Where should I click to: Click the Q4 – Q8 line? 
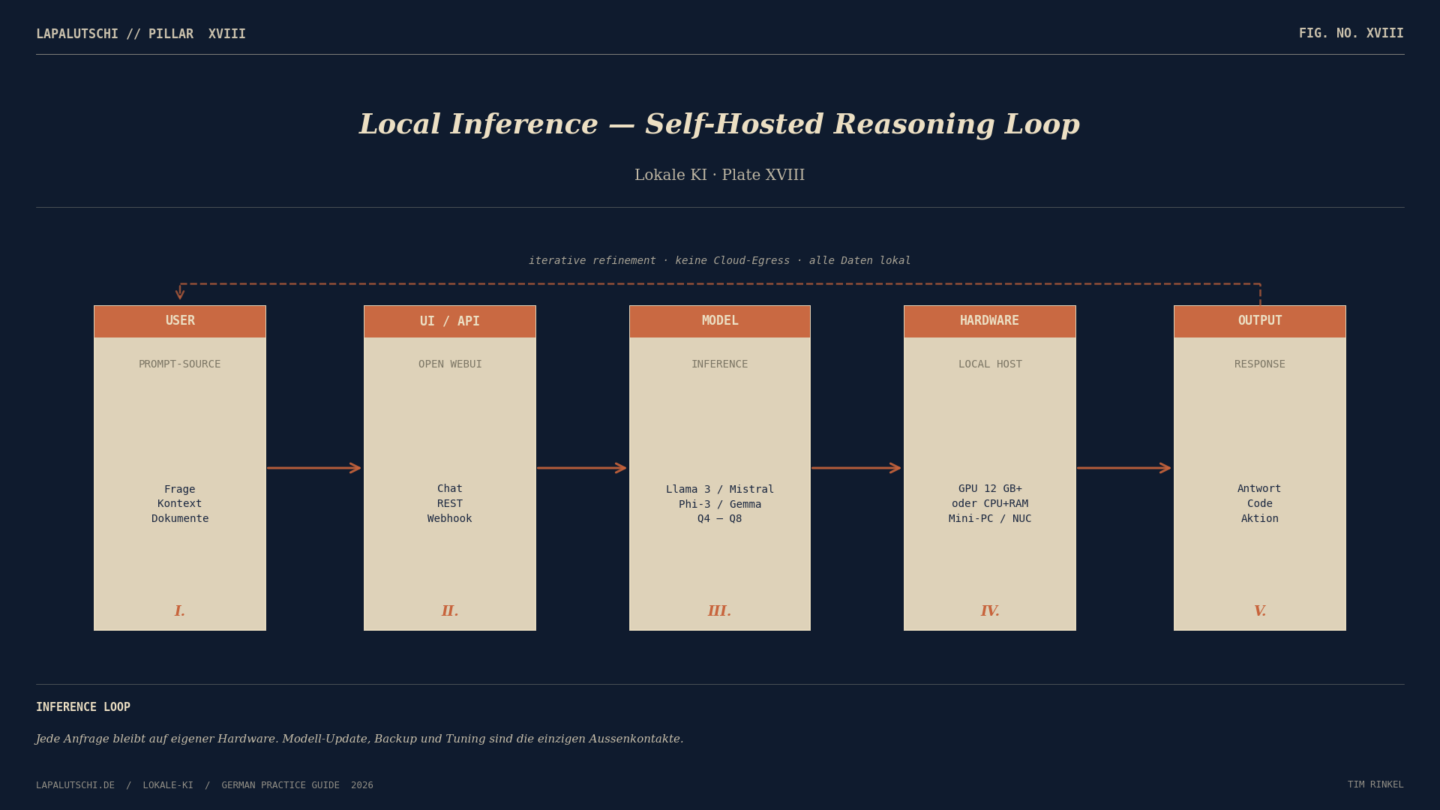[720, 519]
